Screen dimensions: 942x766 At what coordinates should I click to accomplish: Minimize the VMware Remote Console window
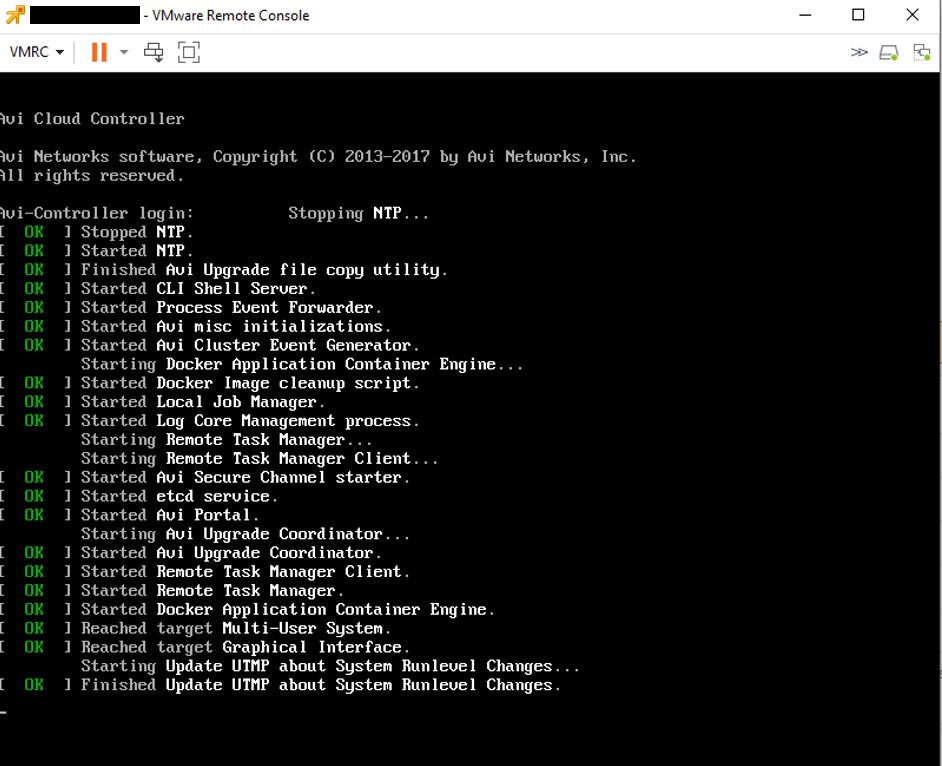click(x=805, y=15)
